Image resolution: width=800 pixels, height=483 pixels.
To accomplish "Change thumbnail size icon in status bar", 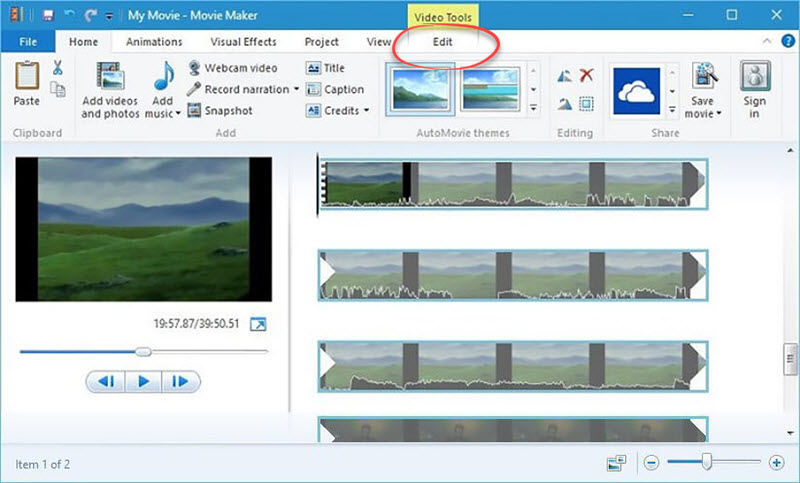I will (616, 463).
